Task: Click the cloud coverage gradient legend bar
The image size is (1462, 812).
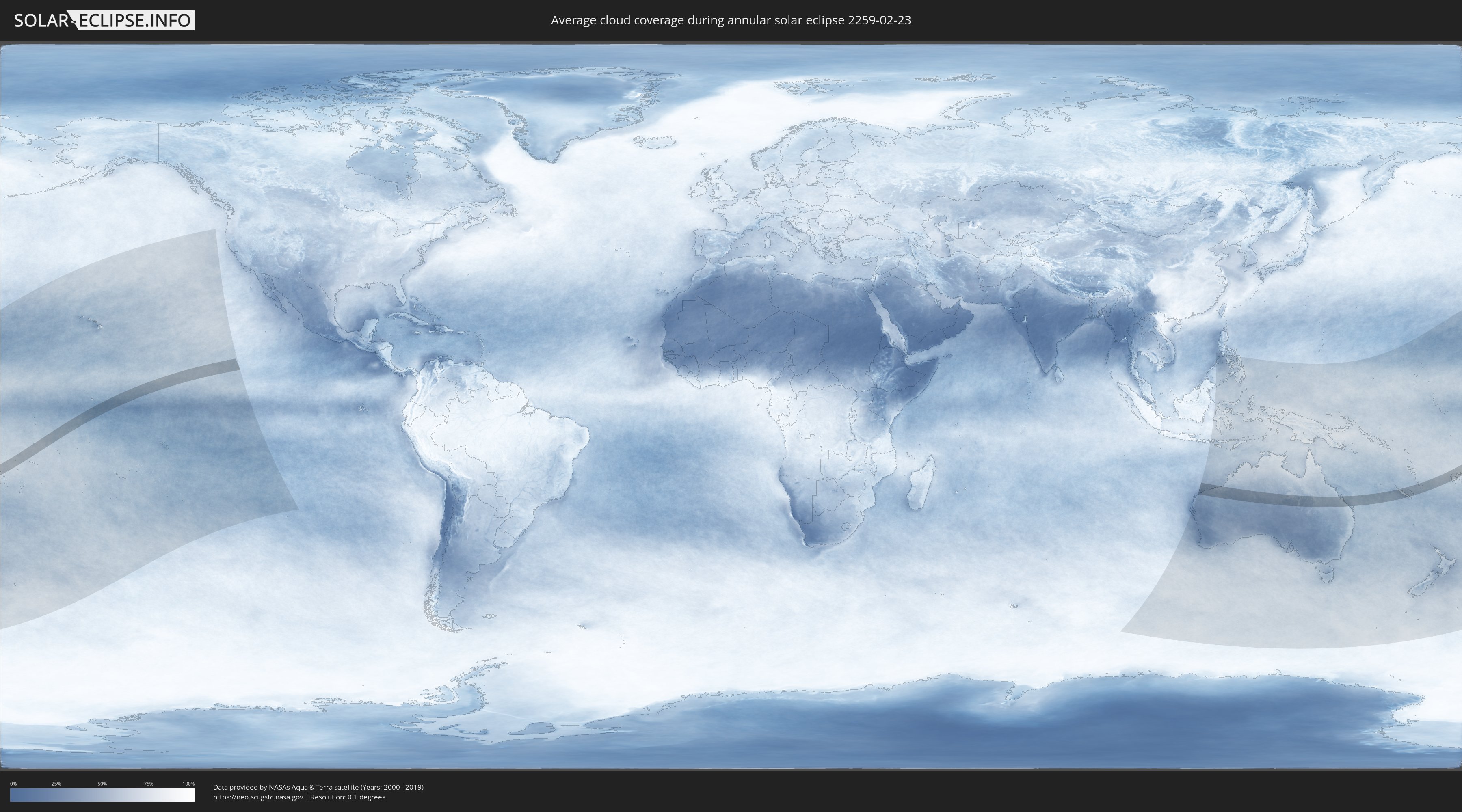Action: [x=102, y=795]
